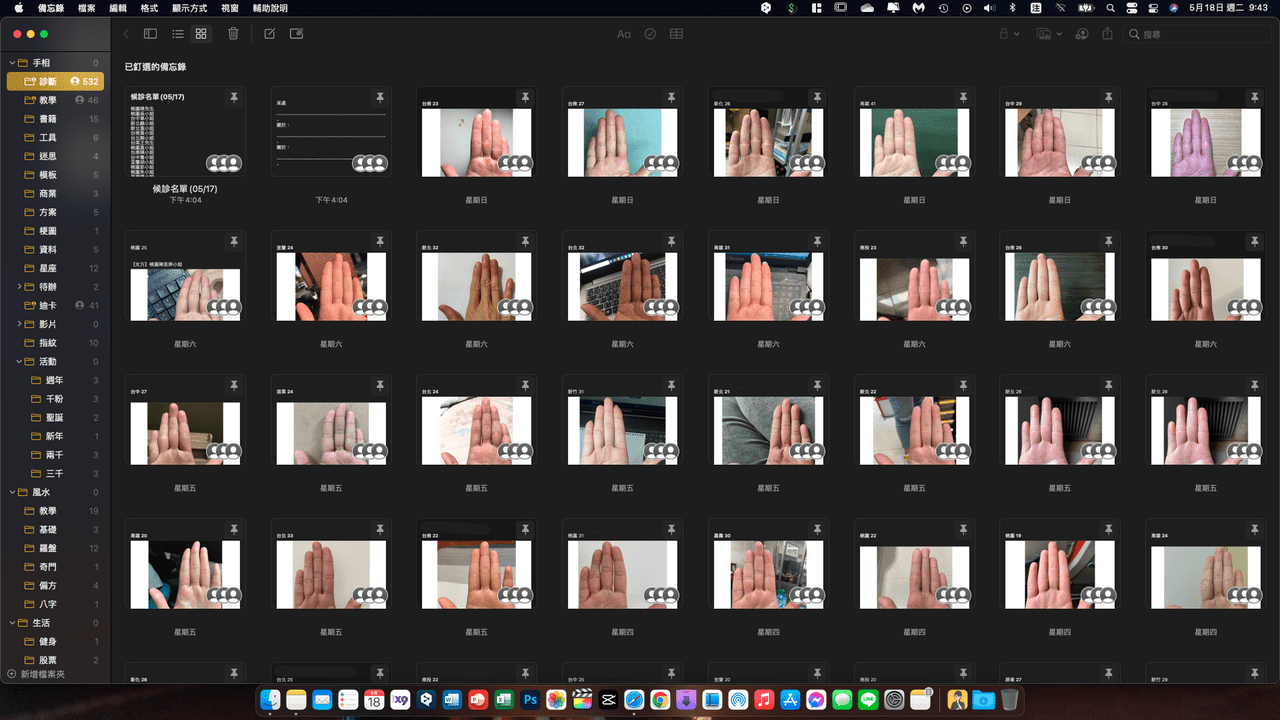Click the collaboration people icon
1280x720 pixels.
tap(1082, 34)
